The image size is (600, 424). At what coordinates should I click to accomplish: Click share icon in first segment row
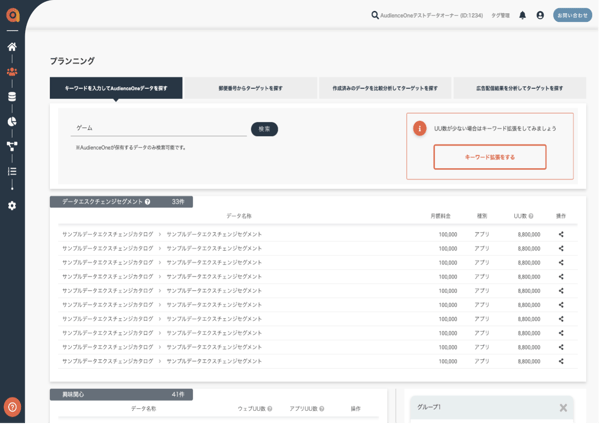point(561,235)
